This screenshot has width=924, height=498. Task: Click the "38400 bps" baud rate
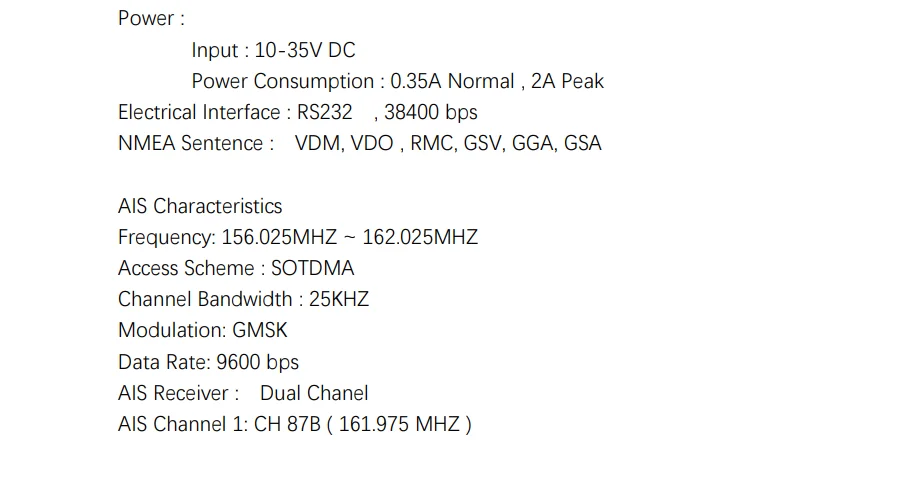pos(431,112)
